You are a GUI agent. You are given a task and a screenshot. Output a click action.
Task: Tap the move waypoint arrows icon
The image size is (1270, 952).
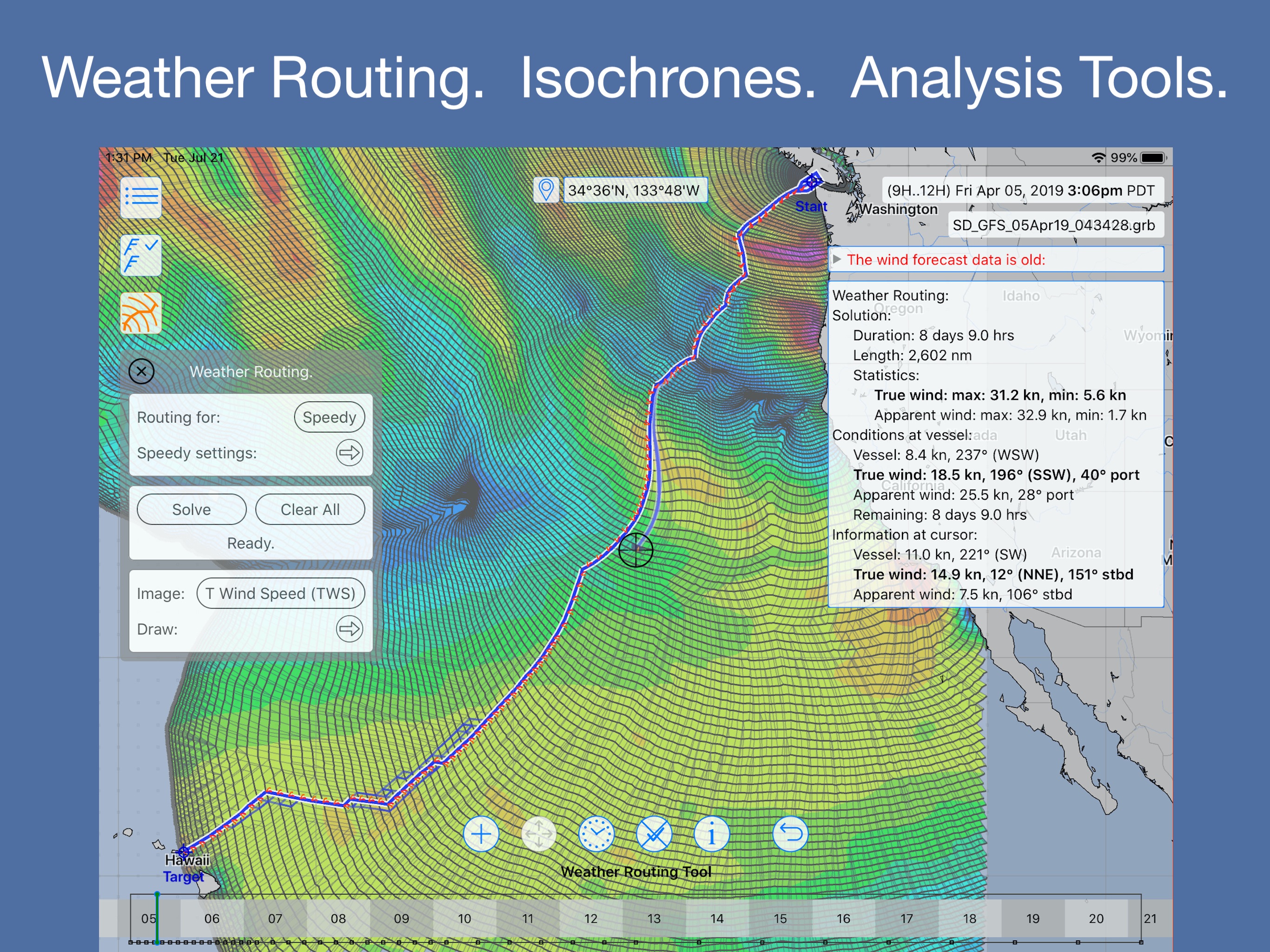click(x=539, y=834)
